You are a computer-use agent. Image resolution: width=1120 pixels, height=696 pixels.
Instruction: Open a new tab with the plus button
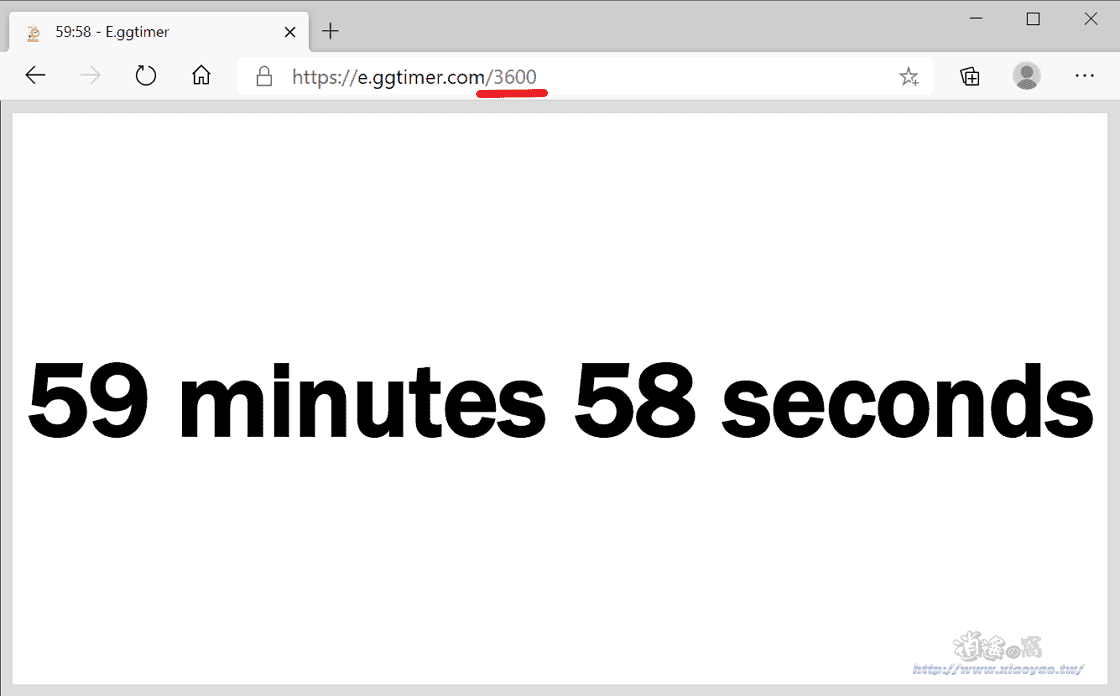[330, 31]
